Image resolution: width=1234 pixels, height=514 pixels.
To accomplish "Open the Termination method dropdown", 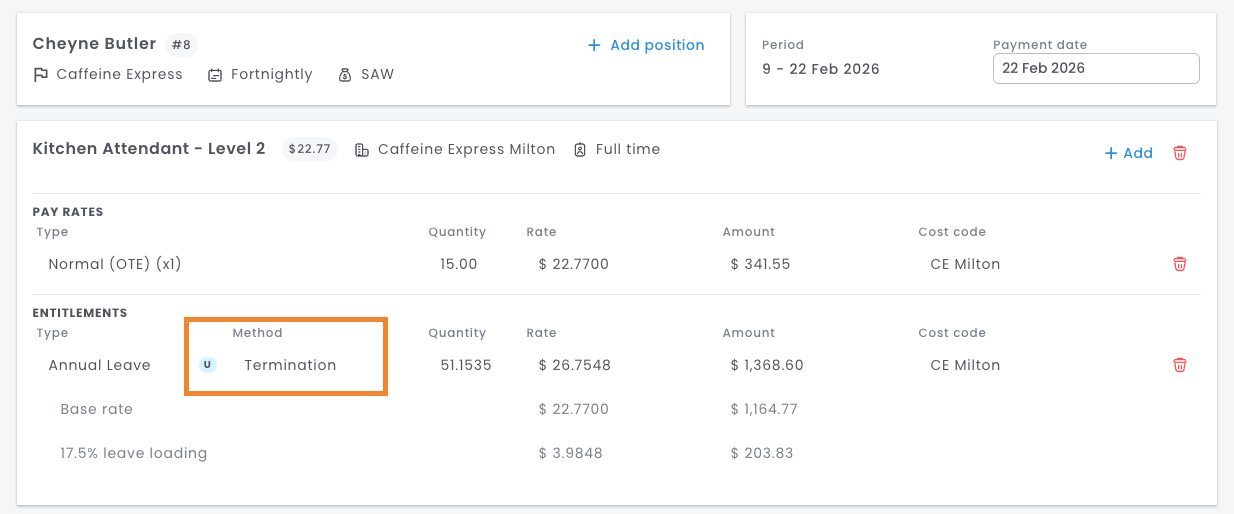I will pyautogui.click(x=290, y=365).
